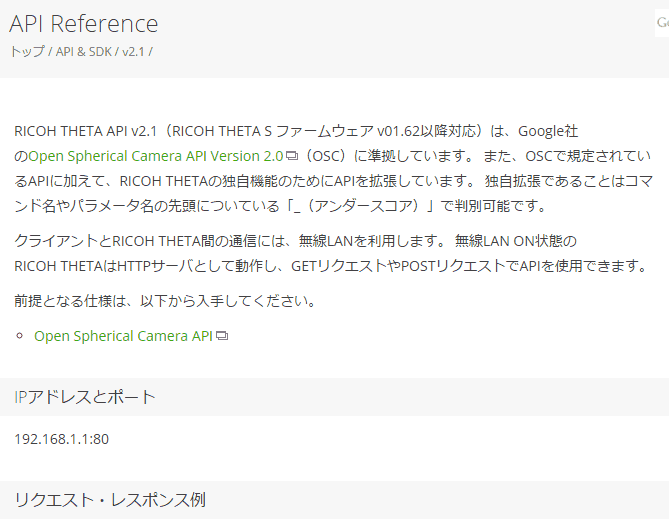Open the Open Spherical Camera API bullet link
Screen dimensions: 669x519
tap(123, 336)
